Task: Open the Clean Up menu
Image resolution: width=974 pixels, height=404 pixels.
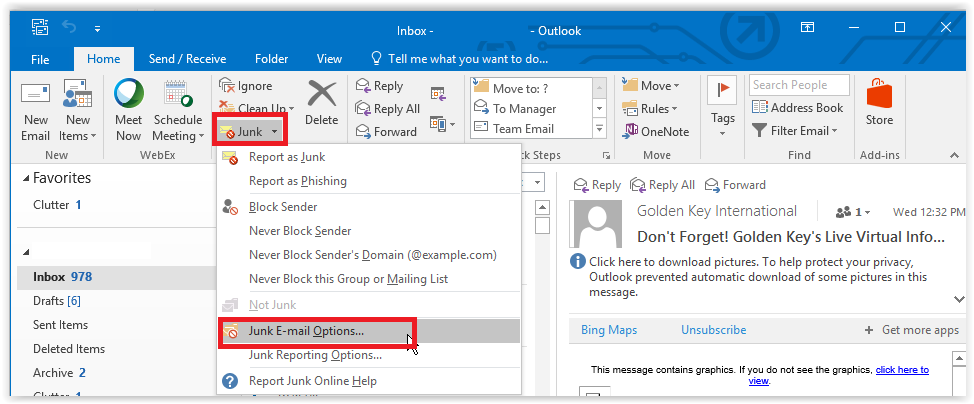Action: coord(256,108)
